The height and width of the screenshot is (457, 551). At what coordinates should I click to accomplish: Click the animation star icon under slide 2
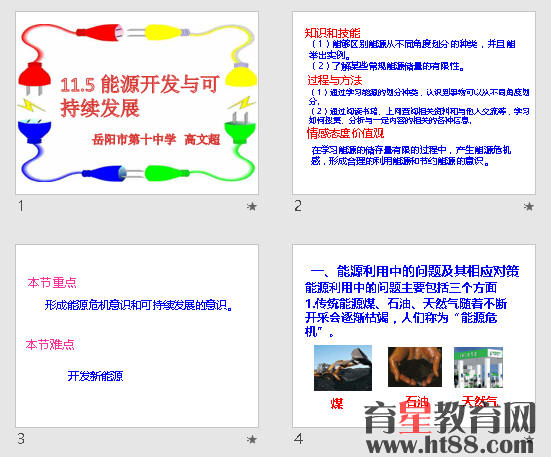(529, 206)
